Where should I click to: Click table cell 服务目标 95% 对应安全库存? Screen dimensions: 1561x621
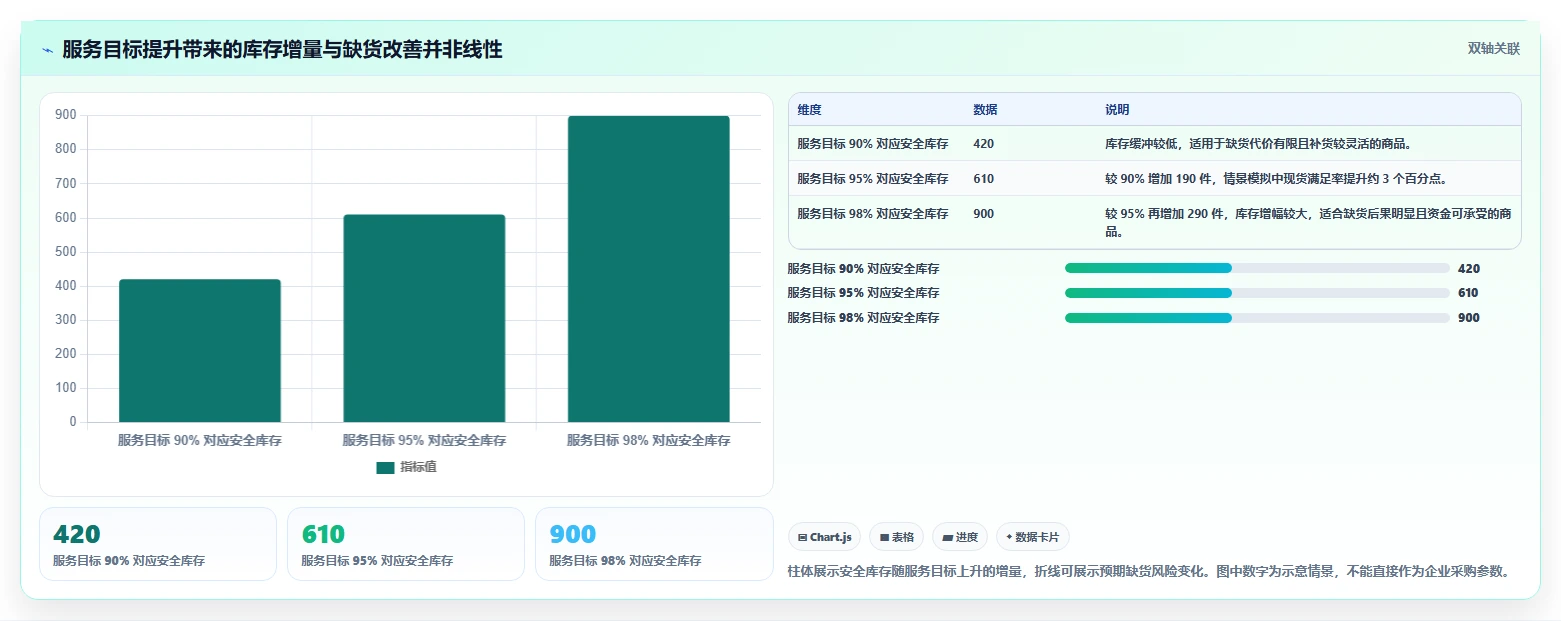(x=873, y=179)
